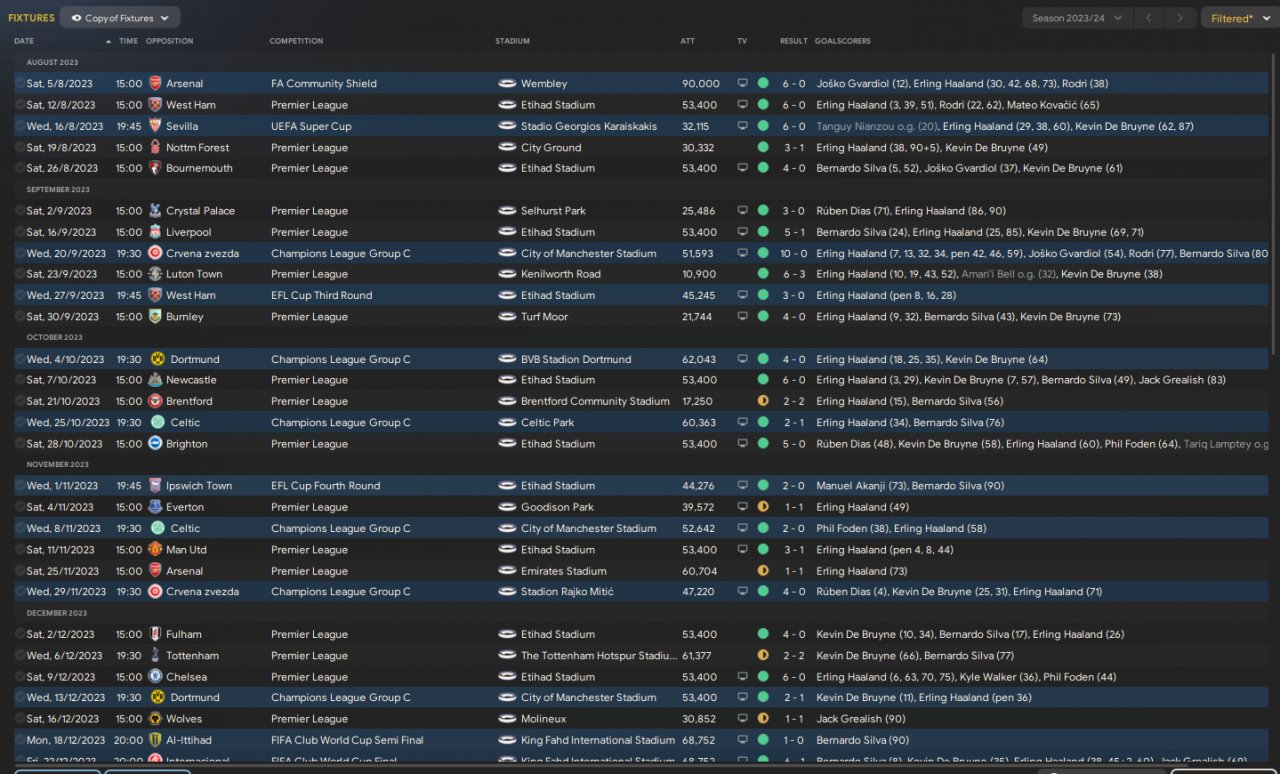Expand the Filtered dropdown

1238,18
